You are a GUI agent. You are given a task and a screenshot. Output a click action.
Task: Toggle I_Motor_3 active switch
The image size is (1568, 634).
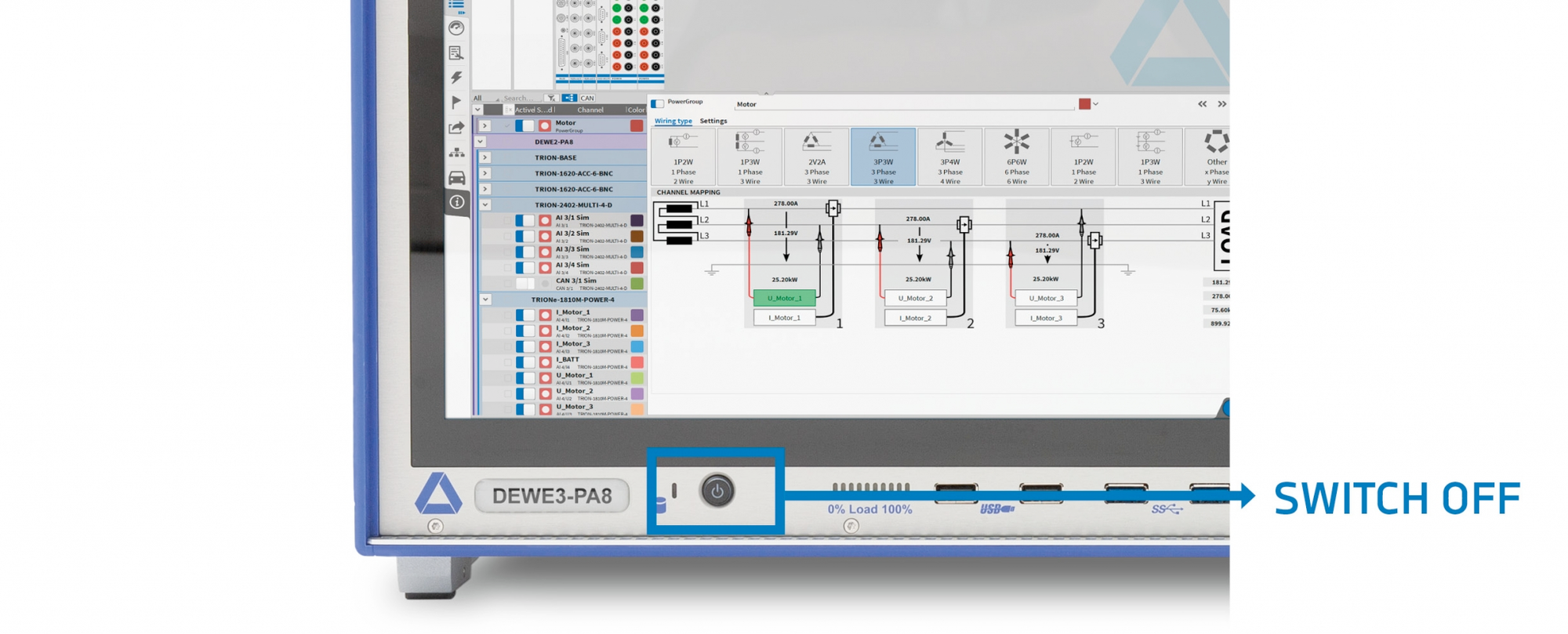pyautogui.click(x=524, y=346)
